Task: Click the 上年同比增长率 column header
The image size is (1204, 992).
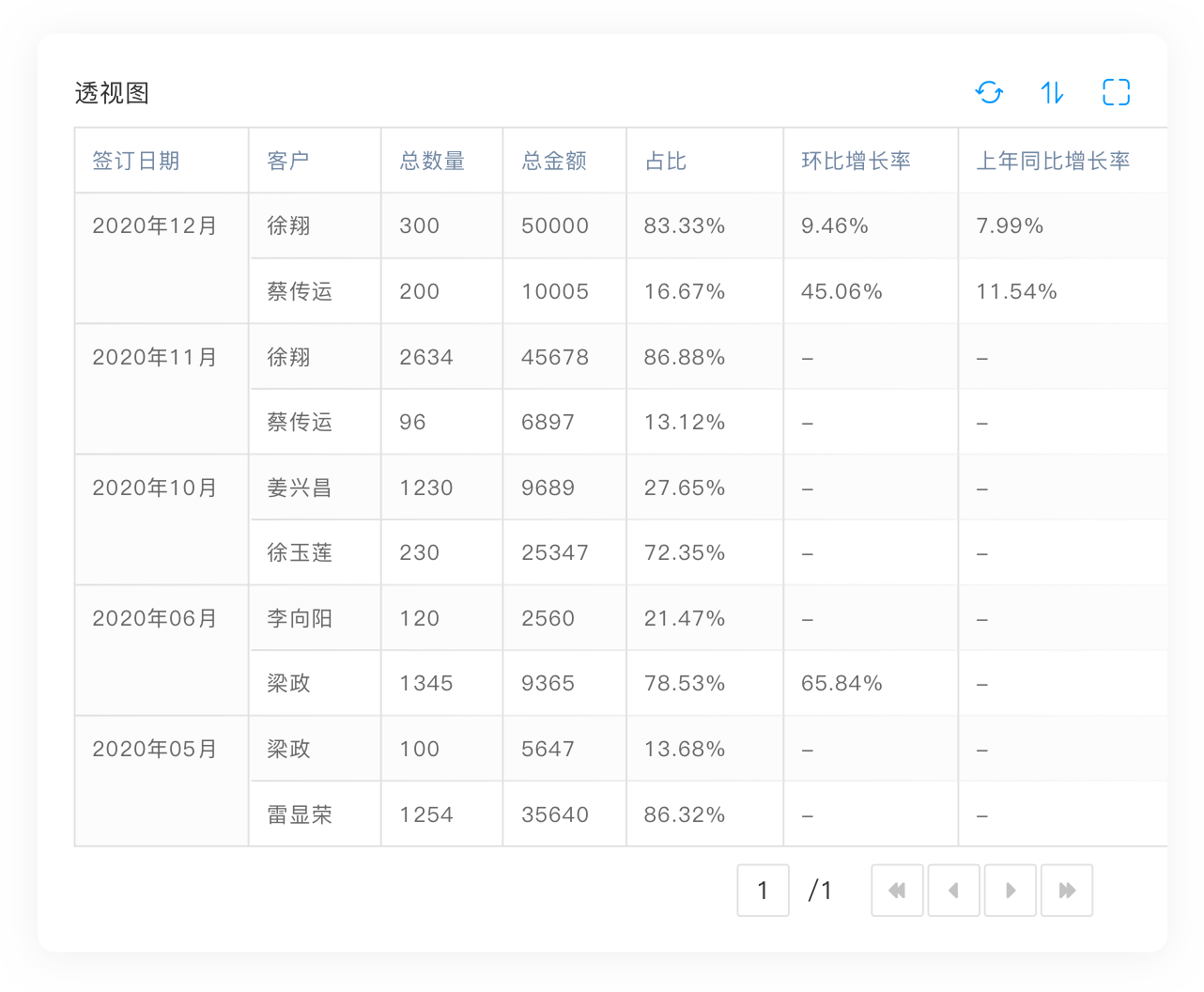Action: [x=1053, y=161]
